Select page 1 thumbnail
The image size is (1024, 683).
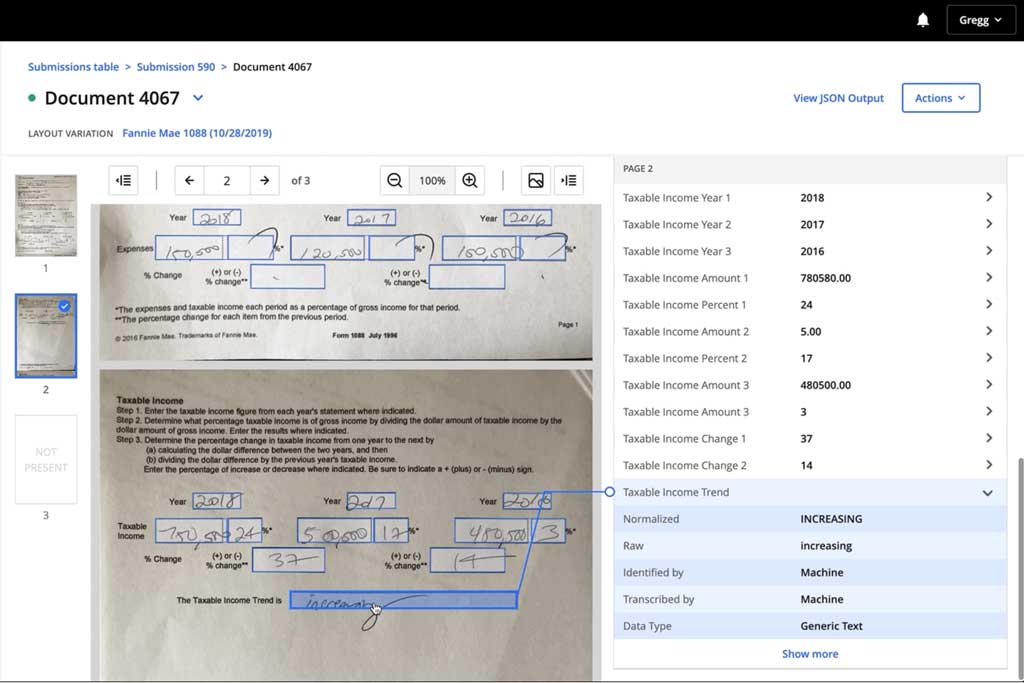pyautogui.click(x=46, y=215)
